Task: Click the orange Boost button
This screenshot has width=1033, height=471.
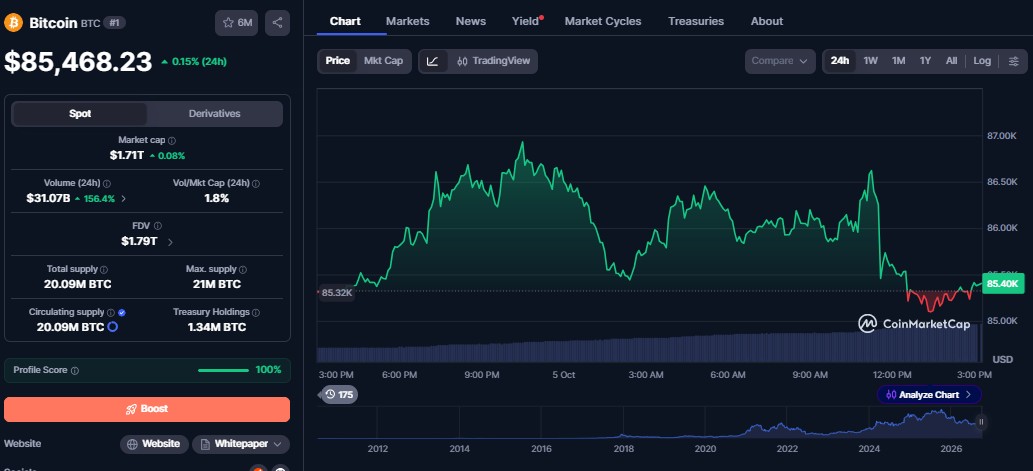Action: click(x=147, y=409)
